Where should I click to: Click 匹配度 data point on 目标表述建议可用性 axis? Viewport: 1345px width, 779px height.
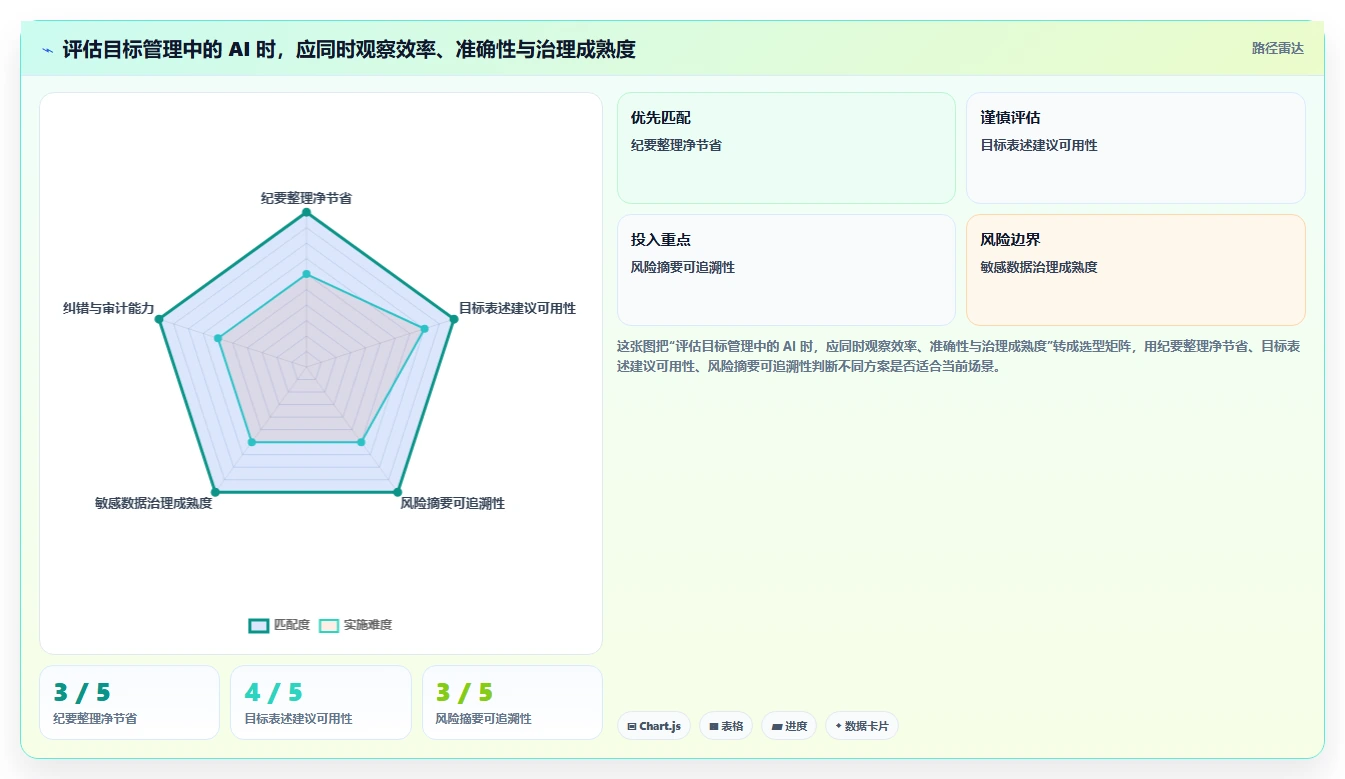pyautogui.click(x=454, y=319)
